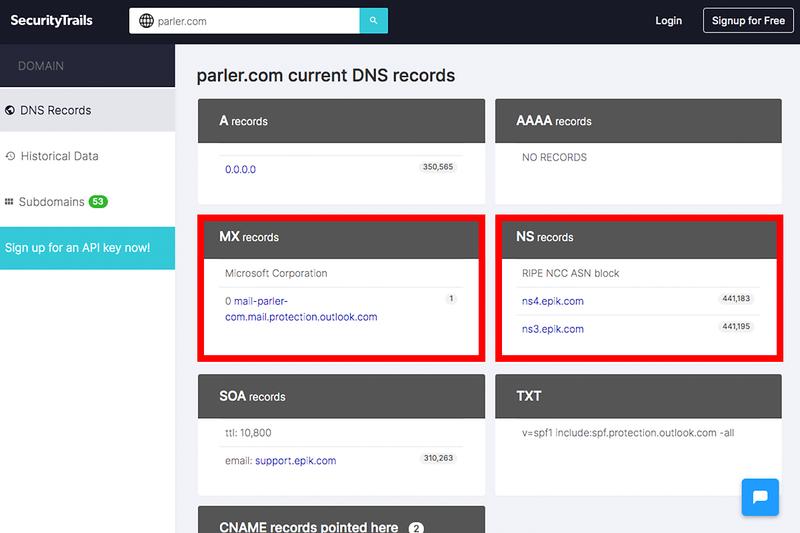The image size is (800, 533).
Task: Click the Microsoft Corporation text
Action: tap(276, 273)
